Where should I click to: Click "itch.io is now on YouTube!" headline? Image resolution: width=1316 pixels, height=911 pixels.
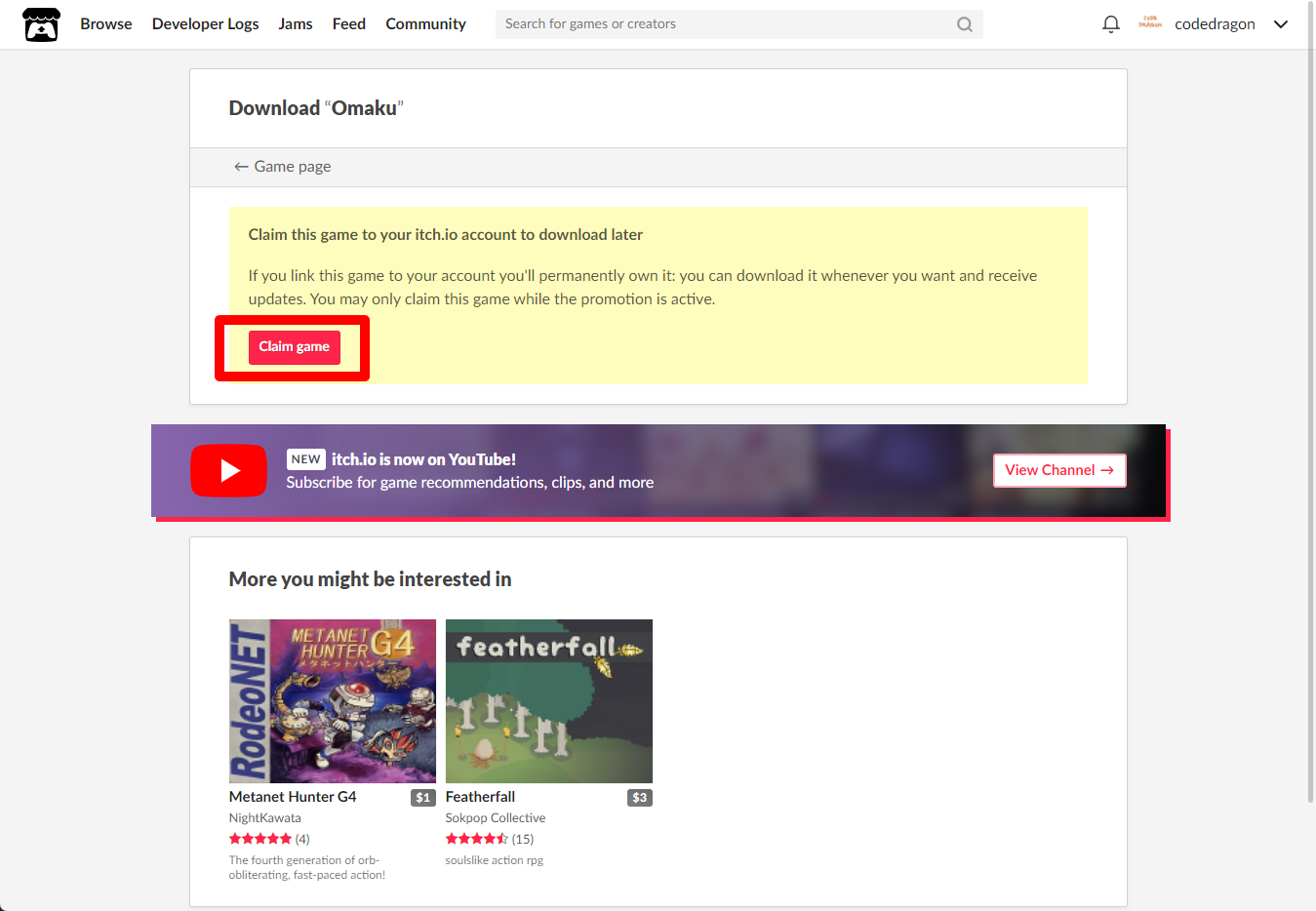[x=423, y=459]
